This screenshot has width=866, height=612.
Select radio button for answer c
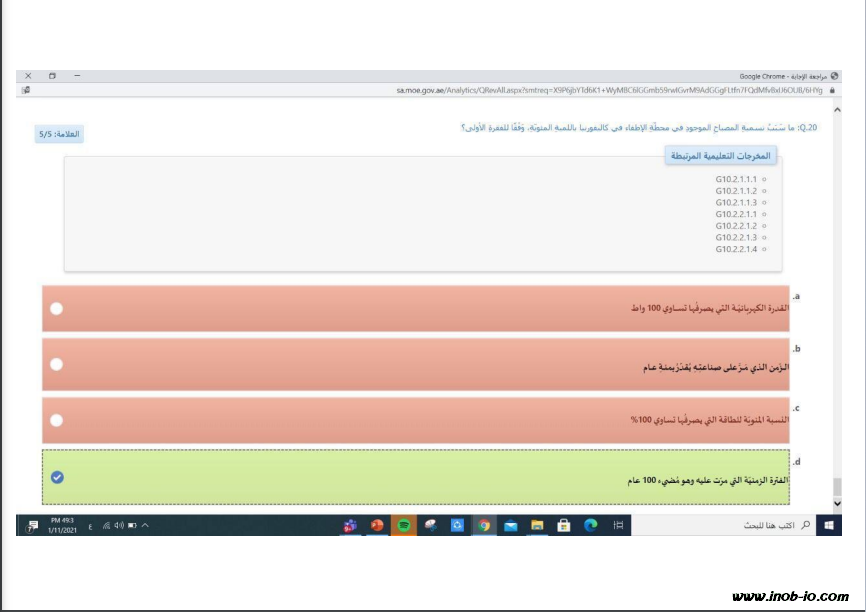coord(57,421)
